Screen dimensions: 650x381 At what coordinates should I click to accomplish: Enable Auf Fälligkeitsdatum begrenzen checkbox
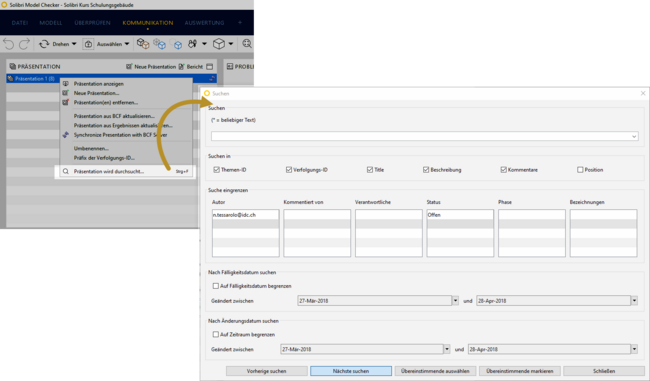(216, 286)
